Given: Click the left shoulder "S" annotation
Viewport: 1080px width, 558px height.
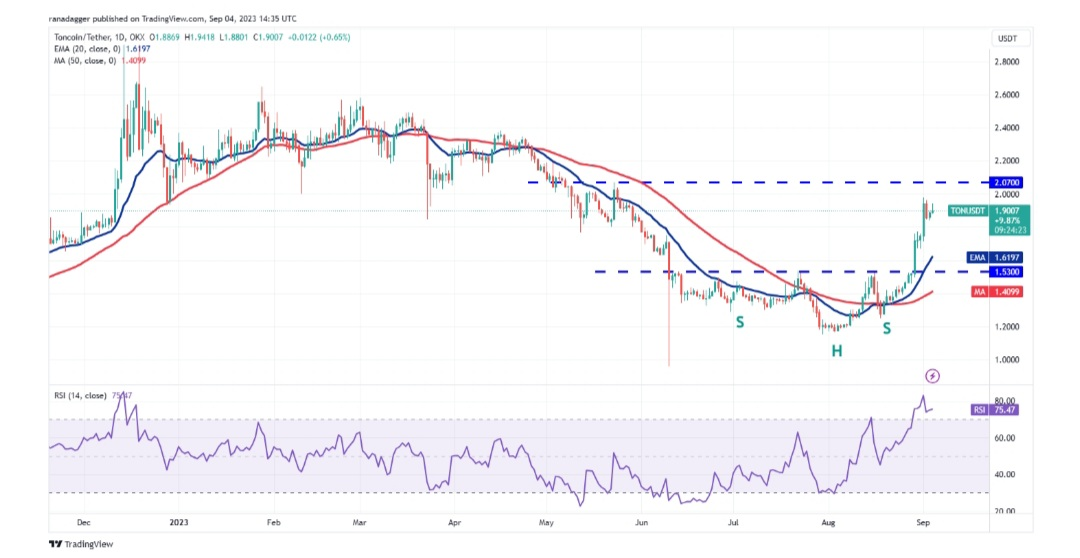Looking at the screenshot, I should coord(740,323).
